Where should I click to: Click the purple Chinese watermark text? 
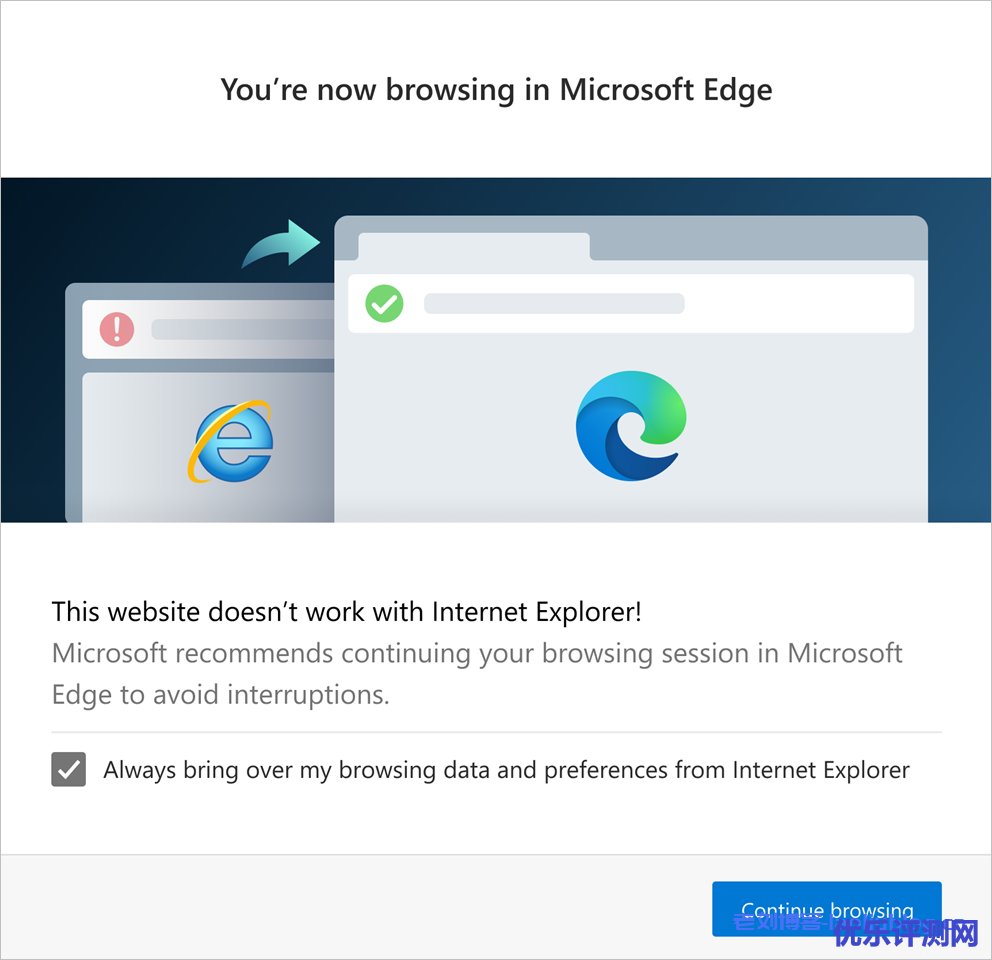pos(906,933)
